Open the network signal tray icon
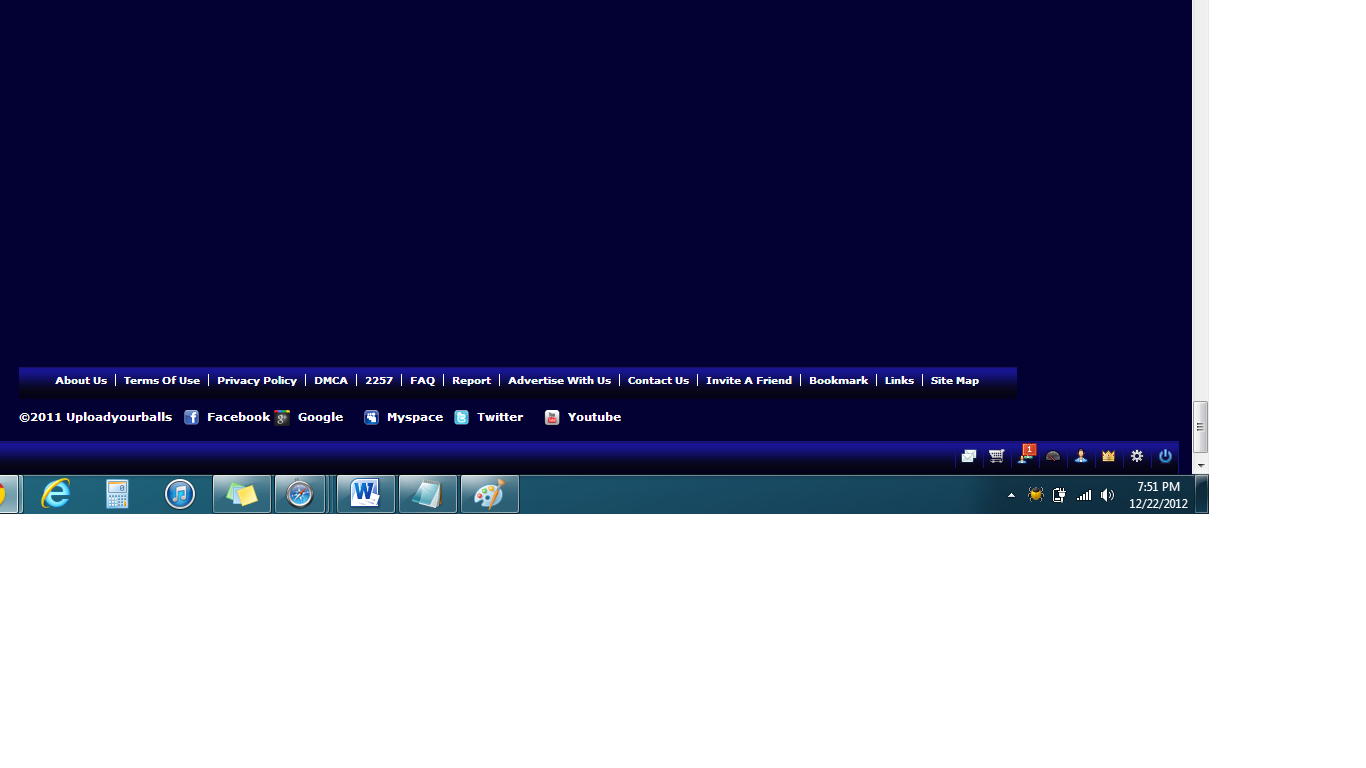 click(1084, 495)
